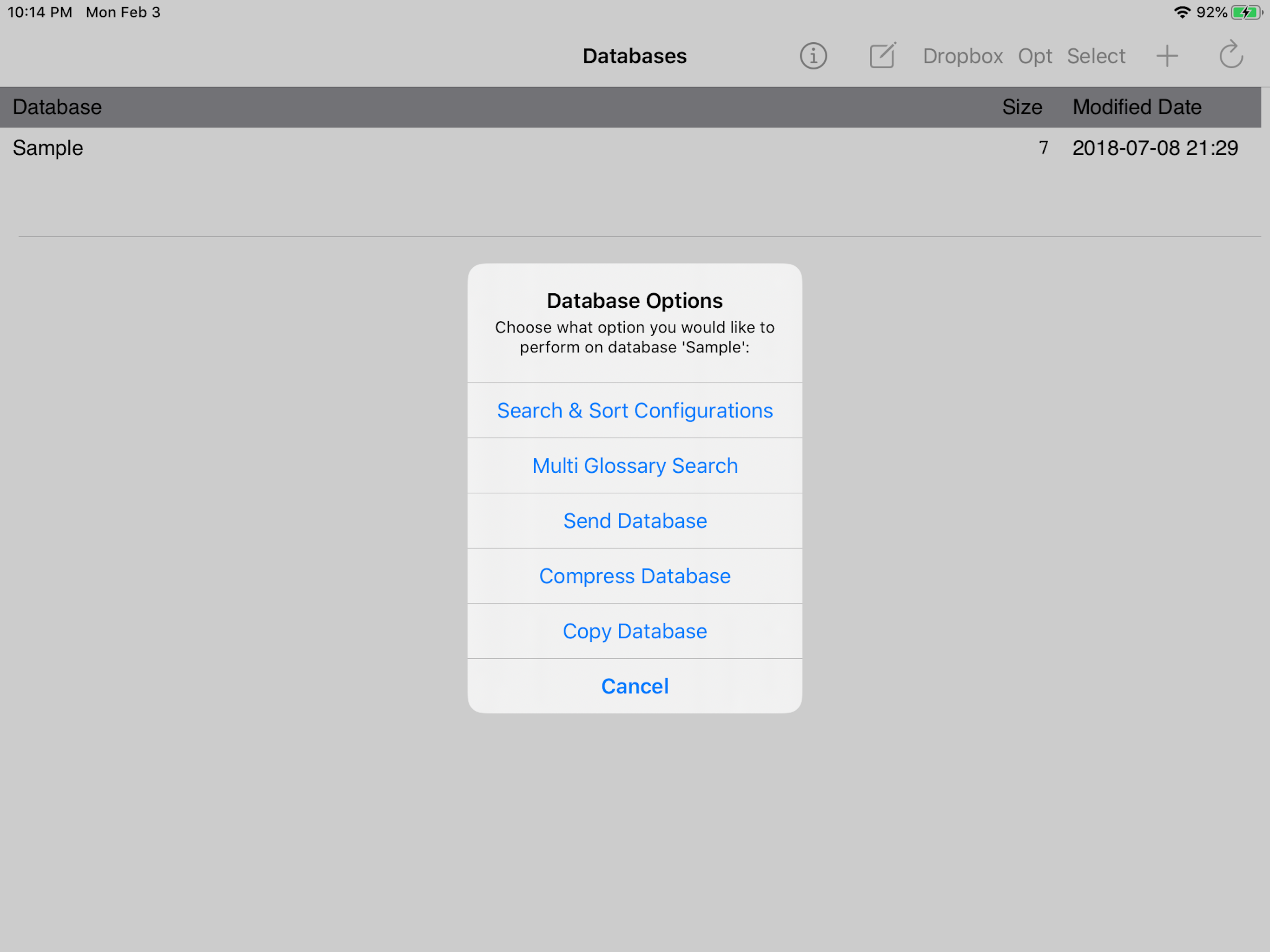The height and width of the screenshot is (952, 1270).
Task: Tap the Select toolbar button
Action: tap(1096, 56)
